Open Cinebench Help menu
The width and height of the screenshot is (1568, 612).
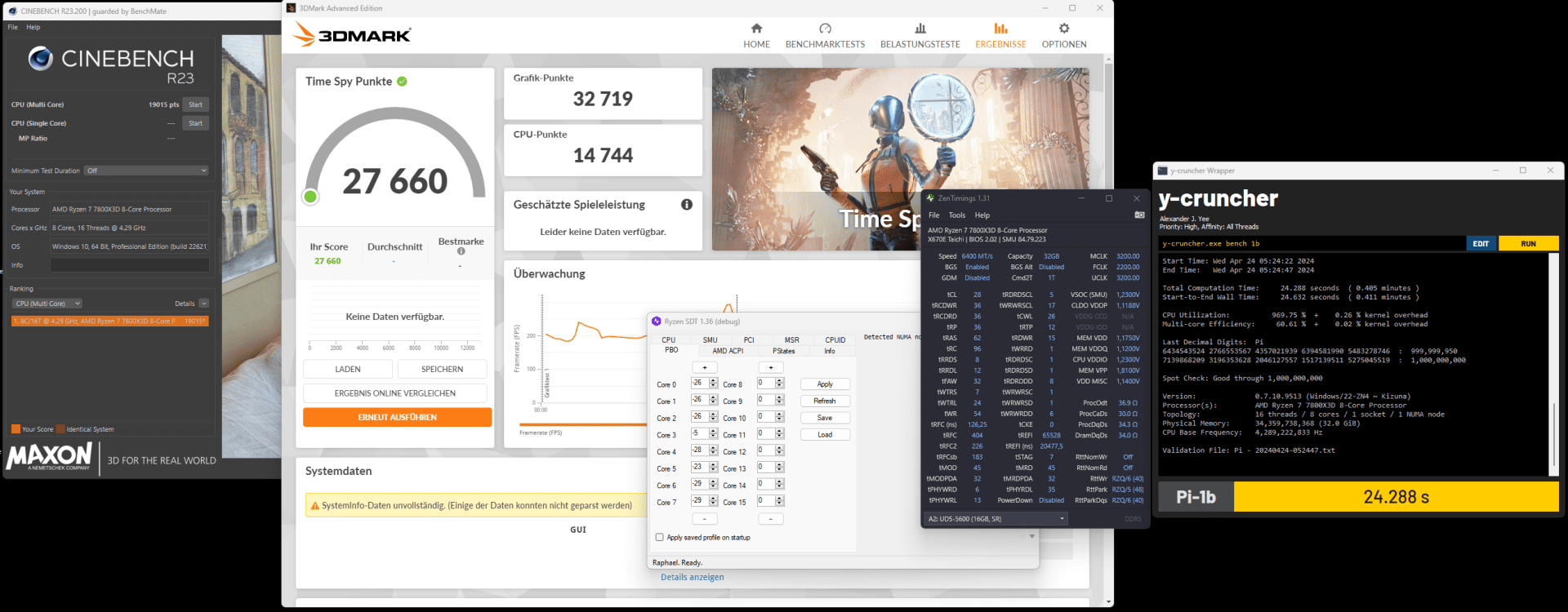(x=33, y=27)
